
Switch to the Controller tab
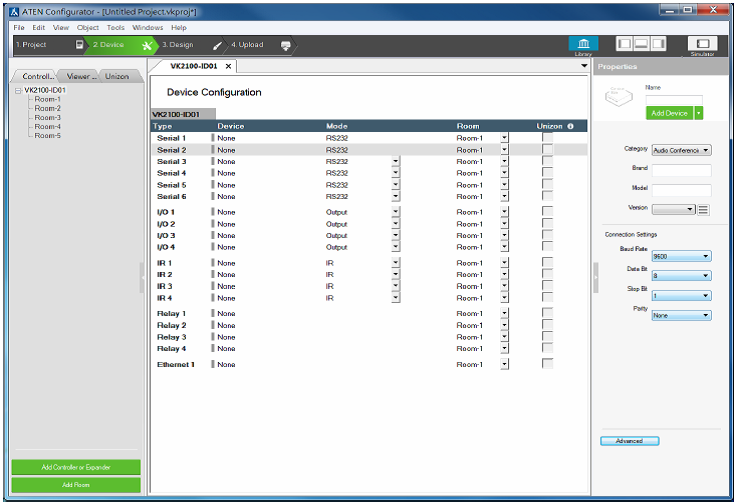(36, 76)
